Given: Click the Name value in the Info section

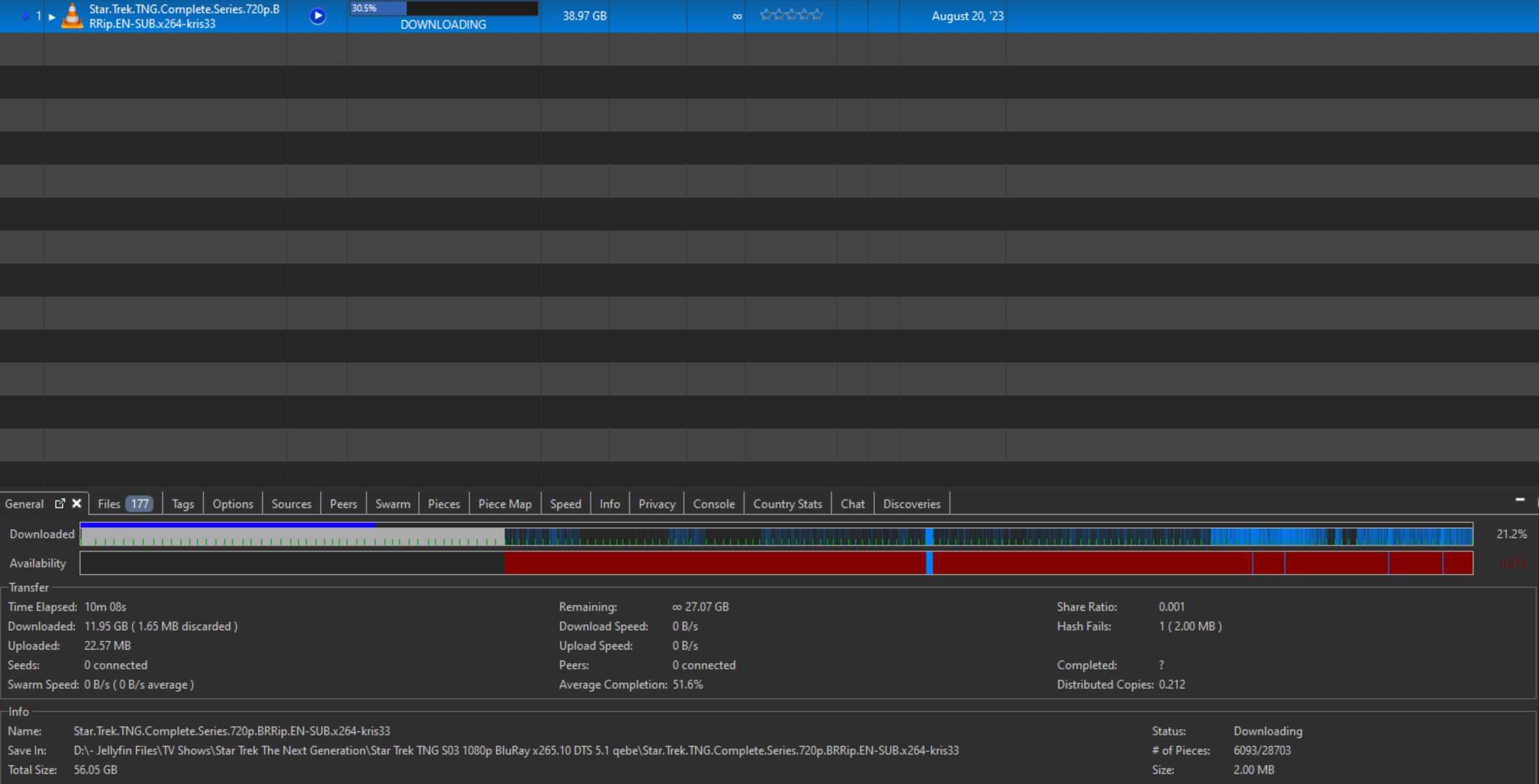Looking at the screenshot, I should click(x=232, y=731).
